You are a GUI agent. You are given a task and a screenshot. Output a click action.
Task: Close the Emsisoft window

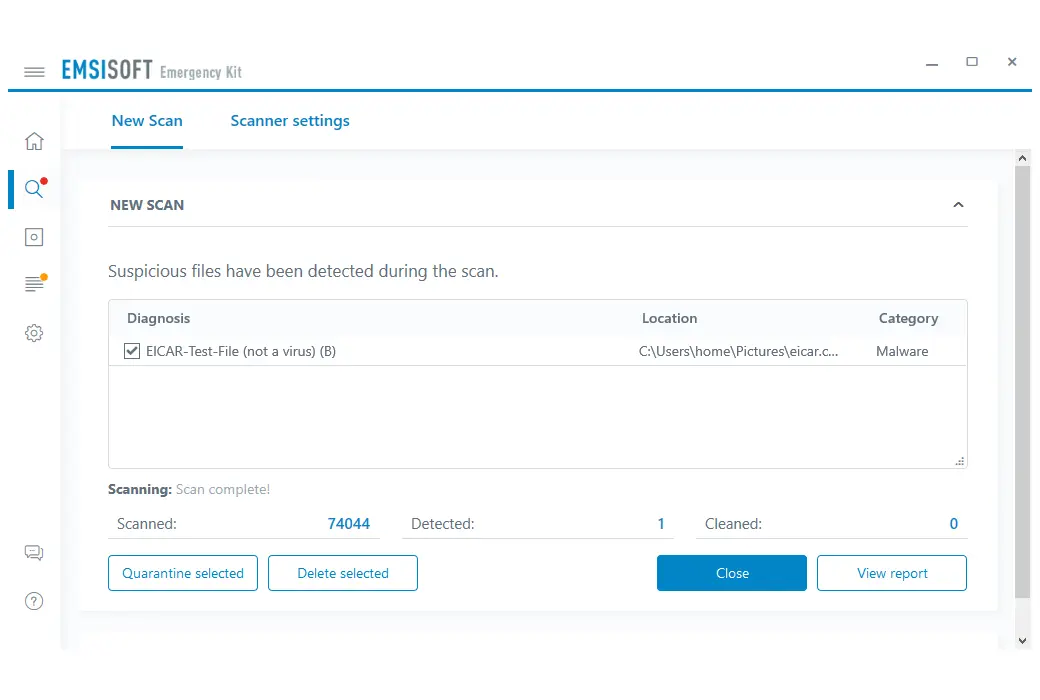click(x=1011, y=62)
